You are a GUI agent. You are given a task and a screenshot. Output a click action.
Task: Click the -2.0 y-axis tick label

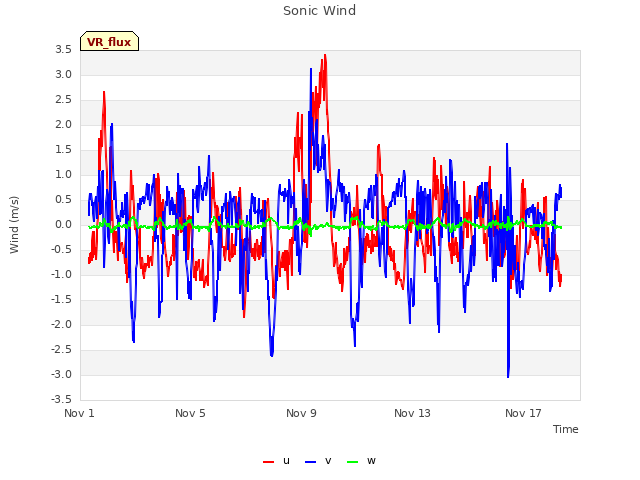pyautogui.click(x=61, y=325)
